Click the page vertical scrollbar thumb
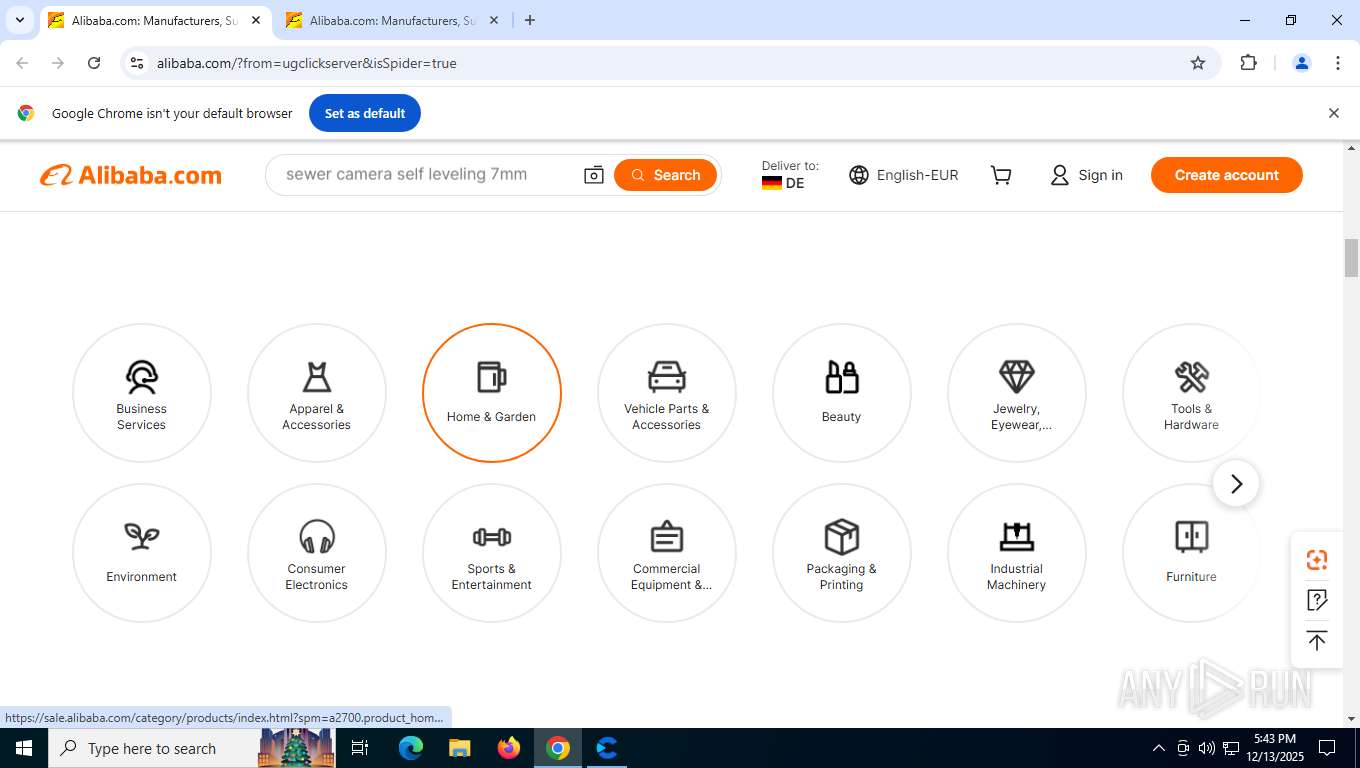Image resolution: width=1360 pixels, height=768 pixels. point(1352,258)
